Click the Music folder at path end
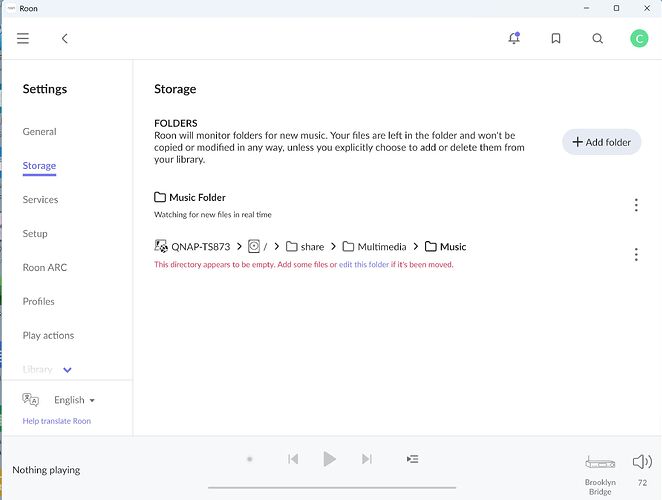This screenshot has height=500, width=662. click(x=445, y=247)
